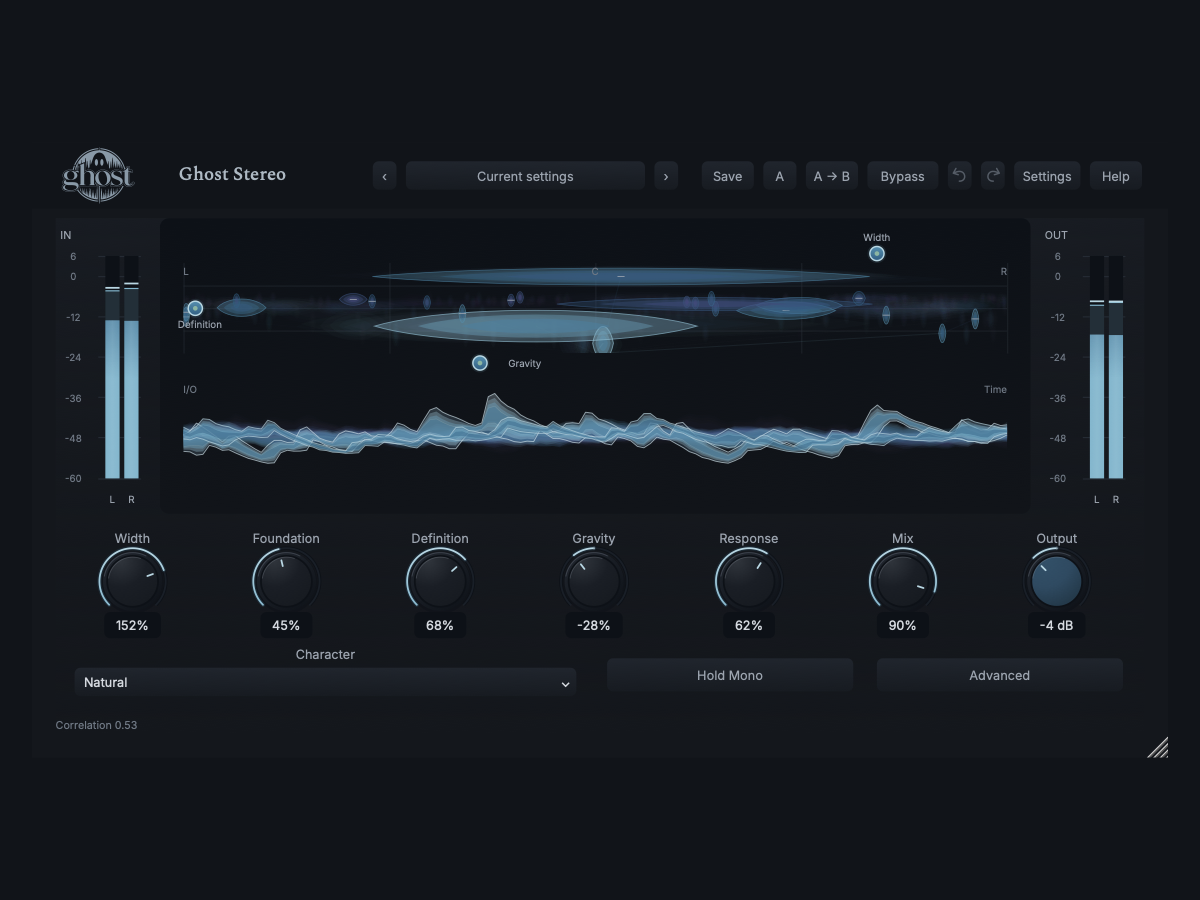The width and height of the screenshot is (1200, 900).
Task: Click the Foundation knob
Action: pyautogui.click(x=286, y=581)
